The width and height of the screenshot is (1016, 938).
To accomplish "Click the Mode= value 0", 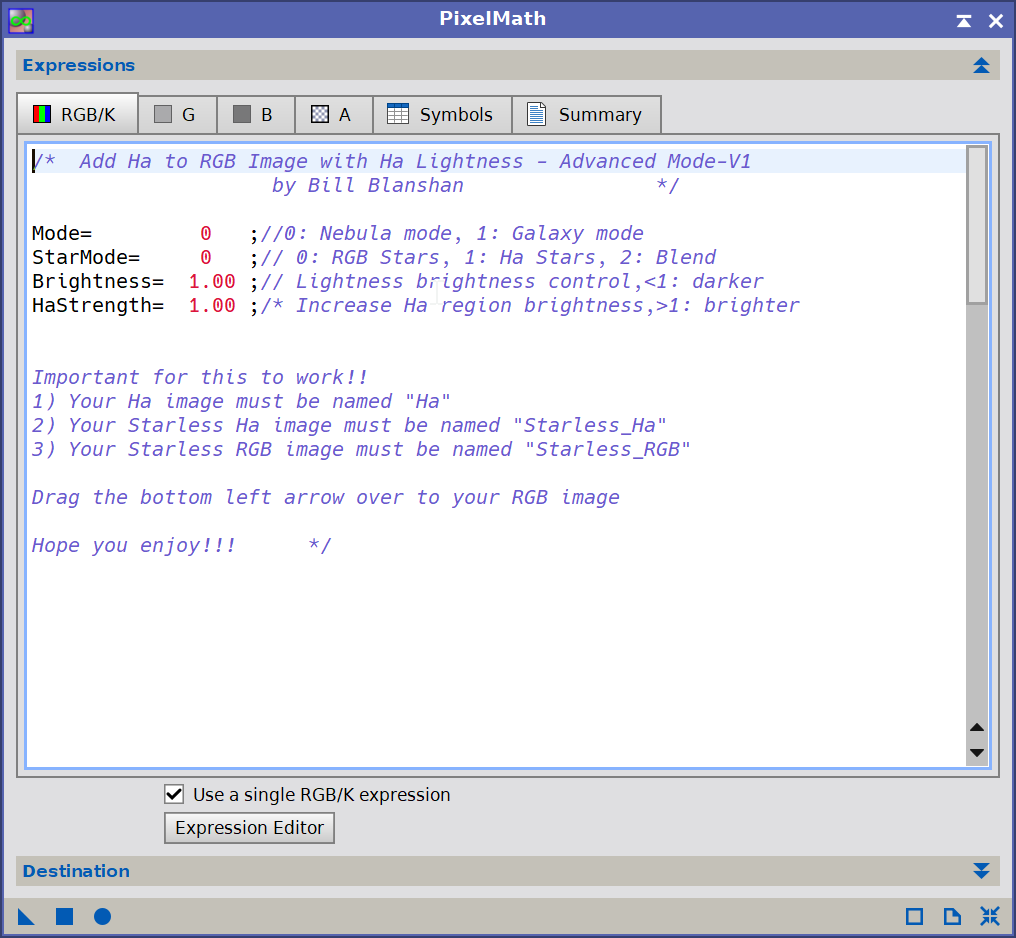I will point(205,233).
